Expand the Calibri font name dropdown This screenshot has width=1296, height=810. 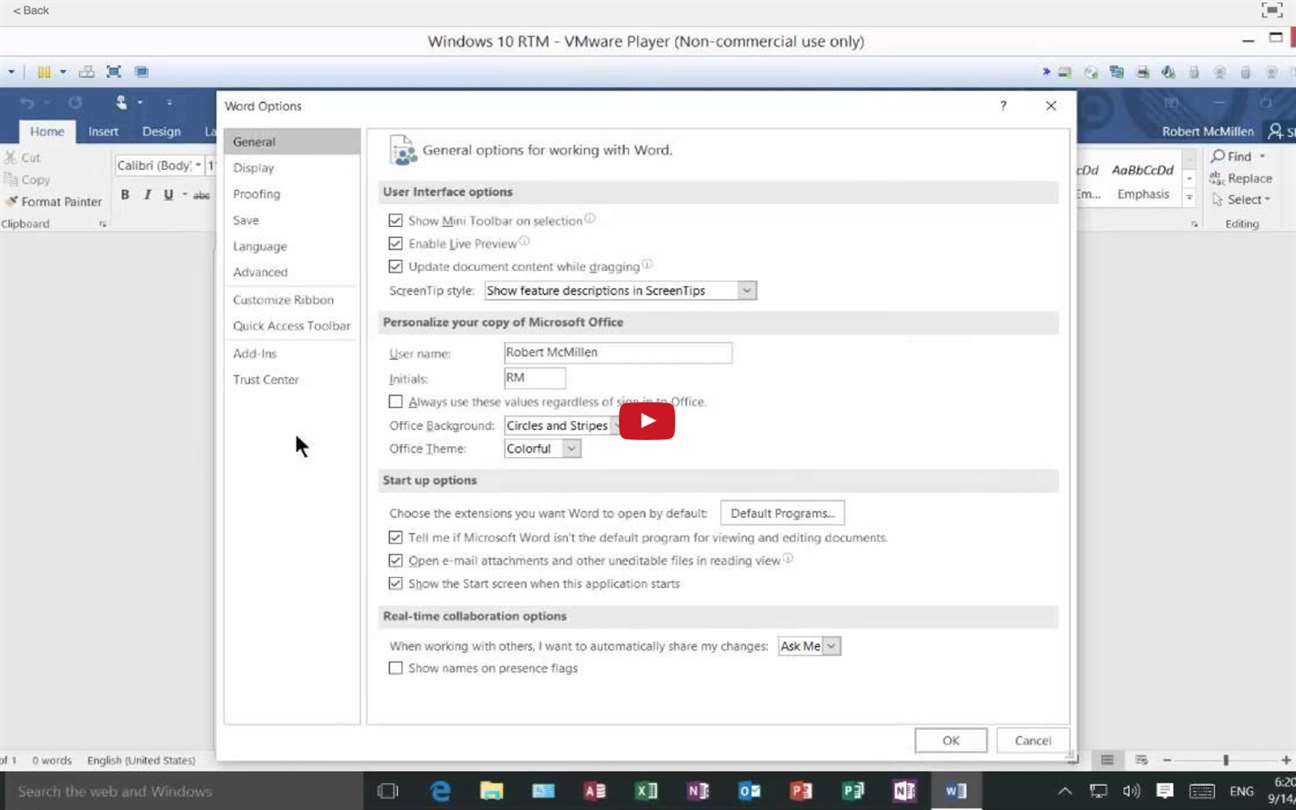point(198,165)
